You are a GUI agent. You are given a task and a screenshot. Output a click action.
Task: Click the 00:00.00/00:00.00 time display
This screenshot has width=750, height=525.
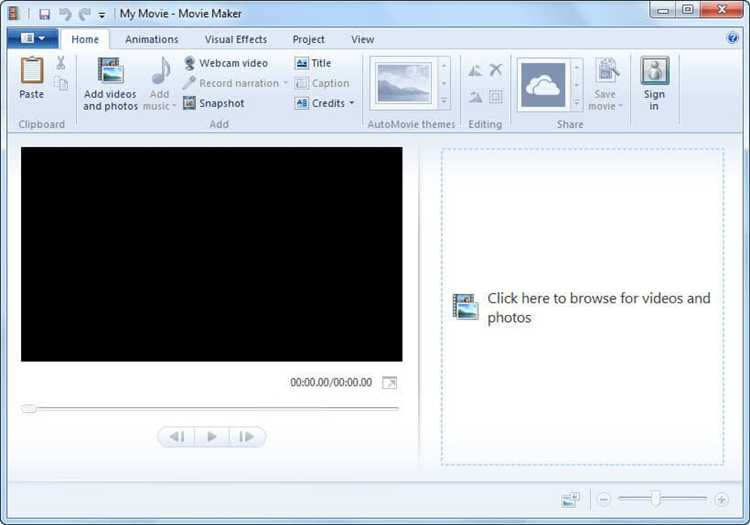point(331,383)
